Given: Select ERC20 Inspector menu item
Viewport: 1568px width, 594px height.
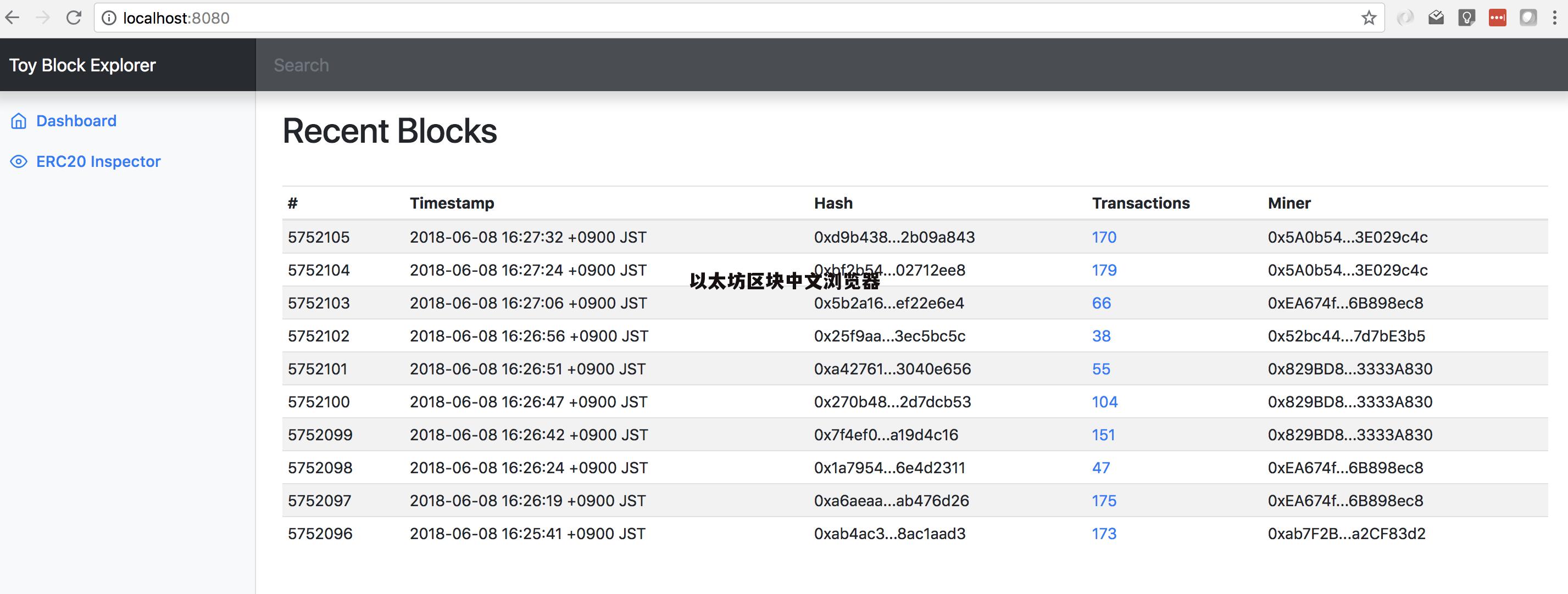Looking at the screenshot, I should click(x=98, y=160).
